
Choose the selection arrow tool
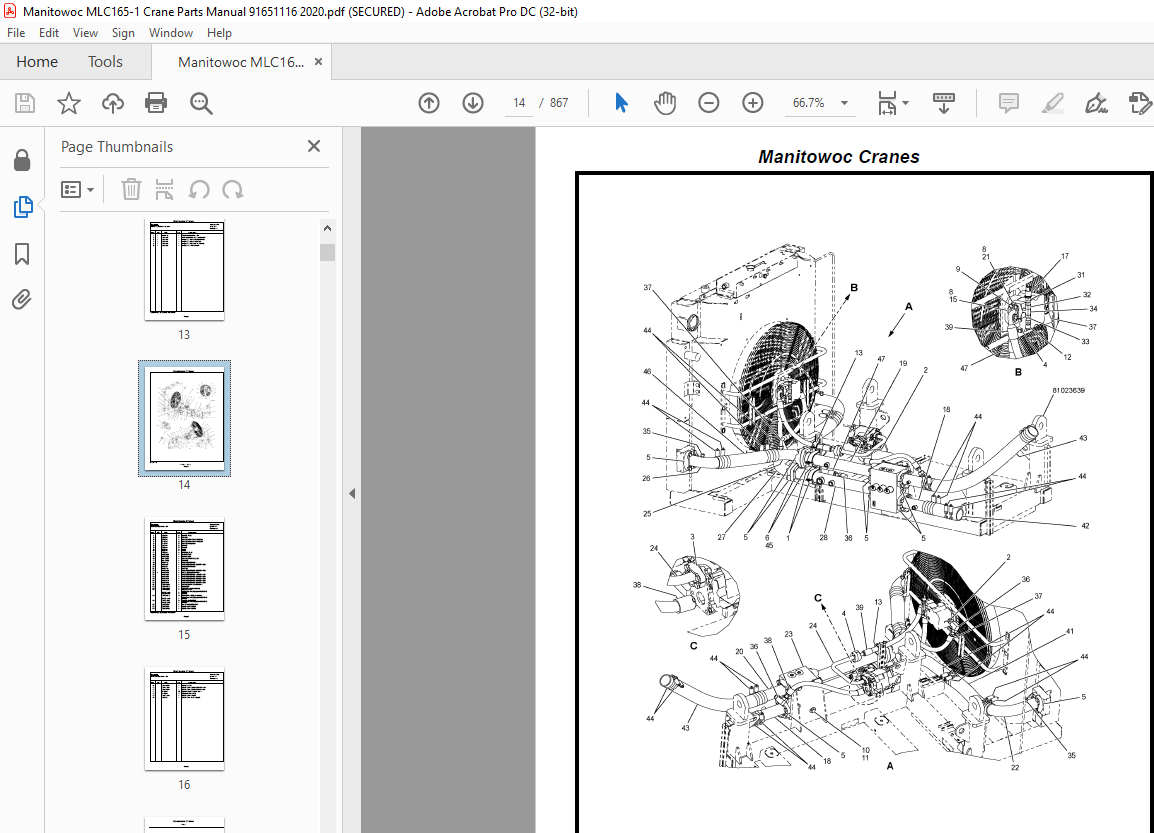click(x=621, y=103)
